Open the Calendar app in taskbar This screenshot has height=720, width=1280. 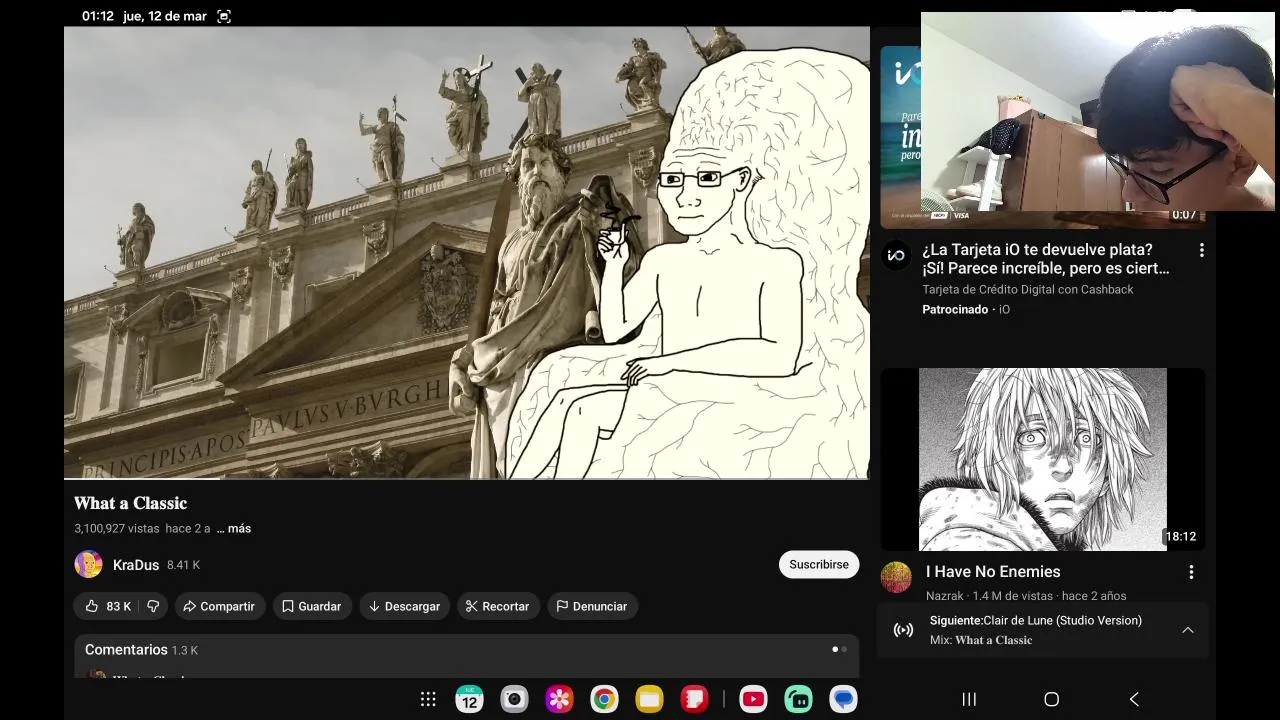469,699
